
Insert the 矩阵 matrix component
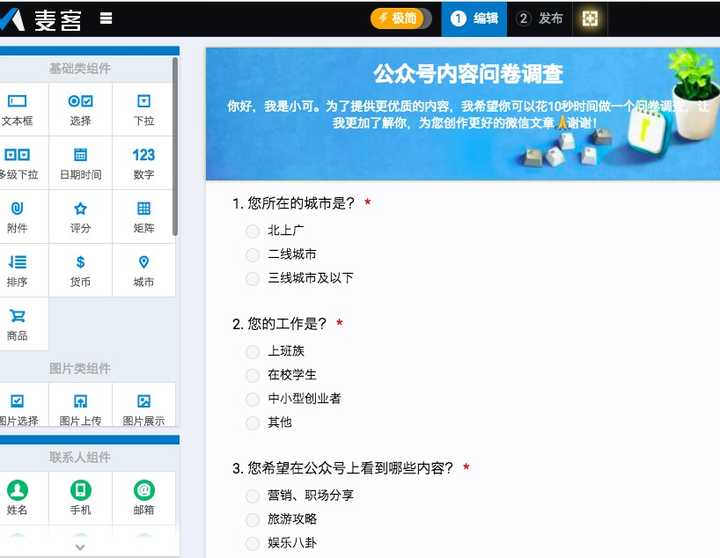(x=143, y=217)
